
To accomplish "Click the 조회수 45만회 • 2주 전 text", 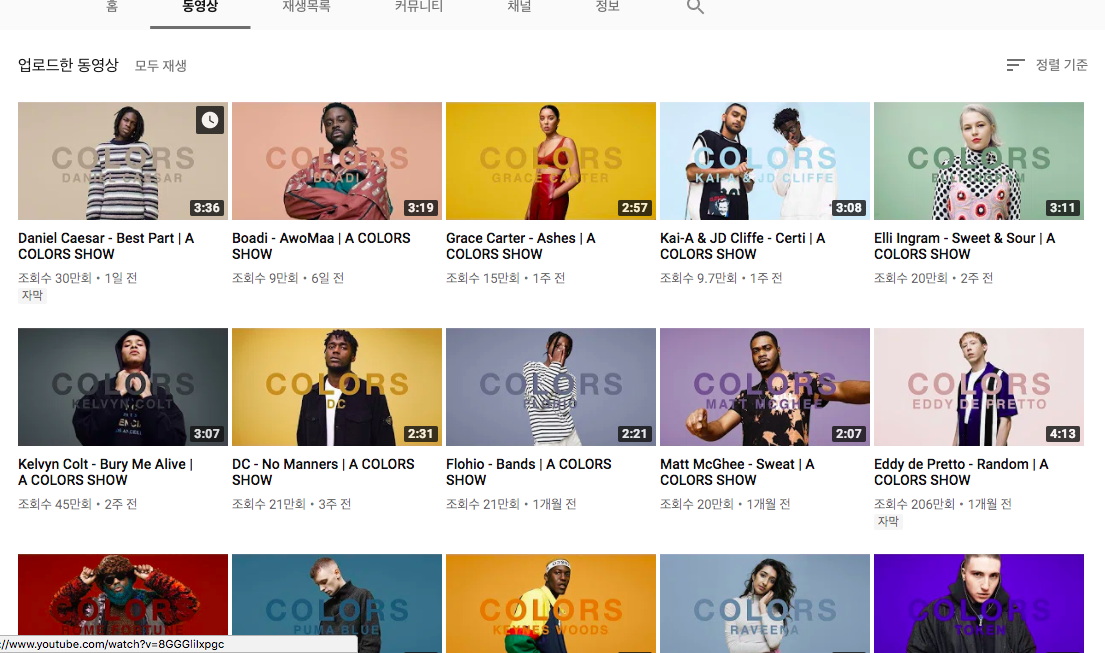I will click(x=78, y=504).
